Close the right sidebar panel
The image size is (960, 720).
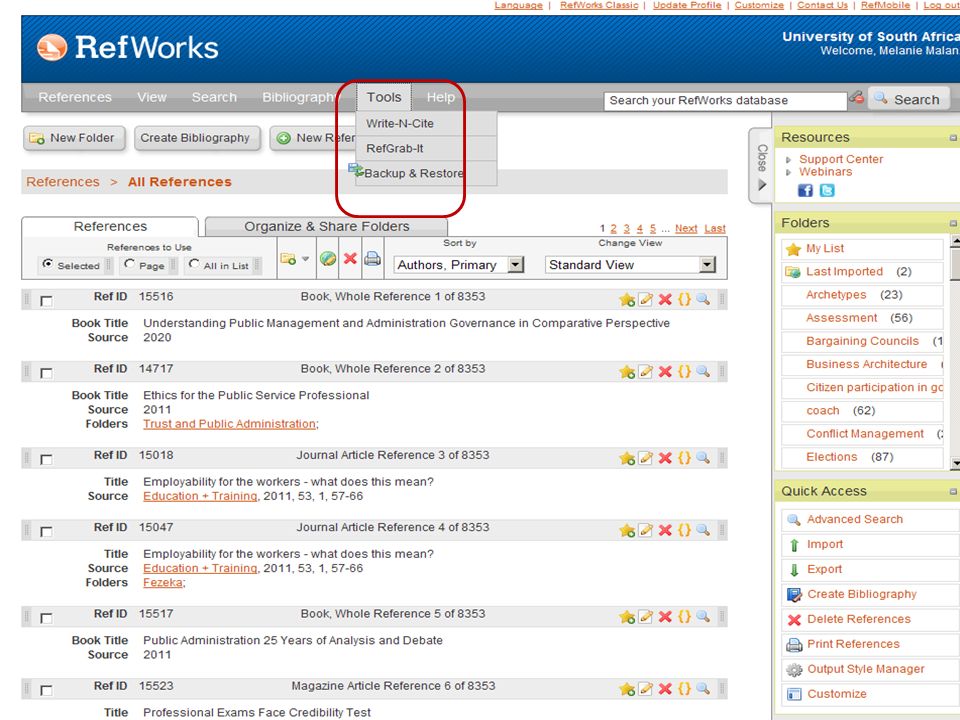click(x=762, y=166)
